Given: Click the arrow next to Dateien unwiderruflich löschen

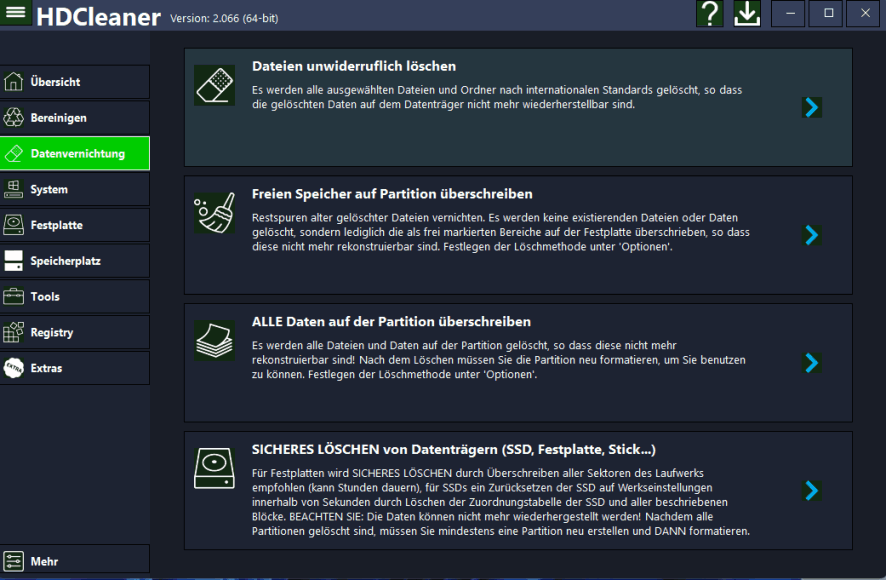Looking at the screenshot, I should [x=811, y=107].
